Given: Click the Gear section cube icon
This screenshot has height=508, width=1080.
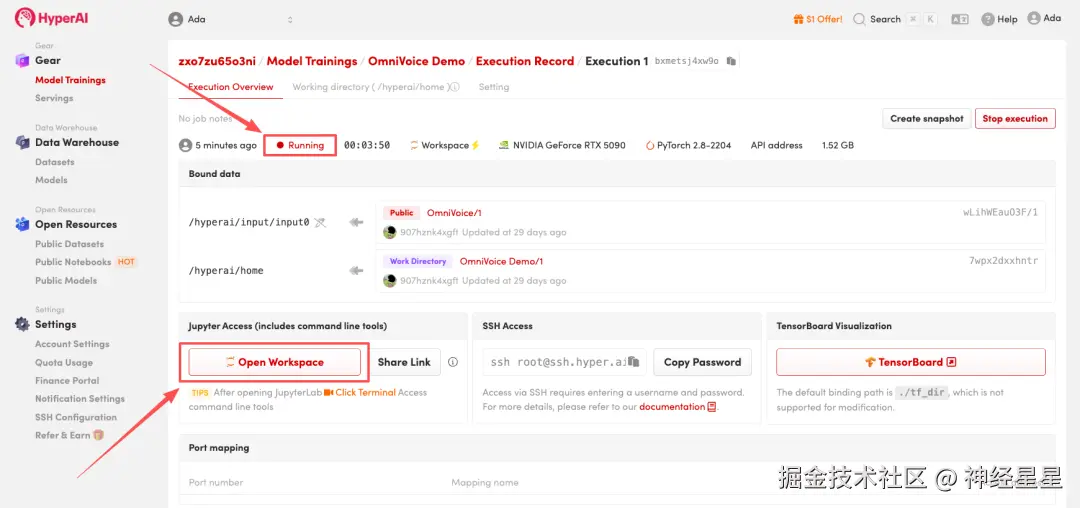Looking at the screenshot, I should pyautogui.click(x=22, y=61).
